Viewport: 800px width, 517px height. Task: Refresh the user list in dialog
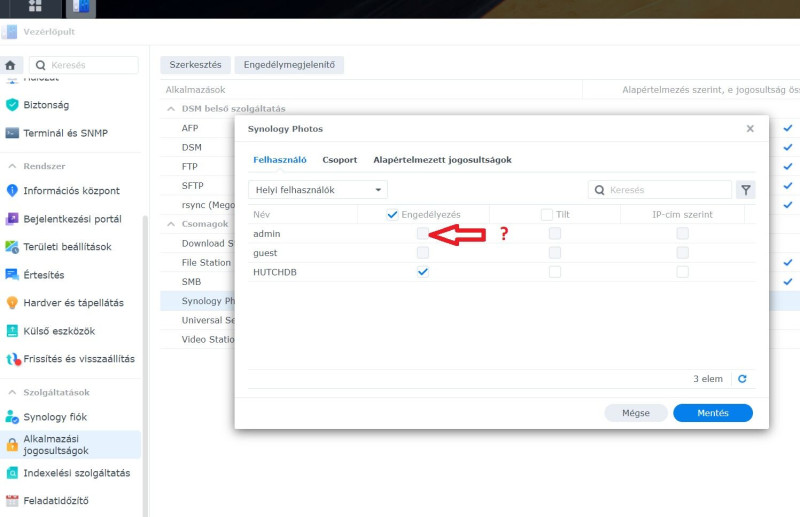(742, 379)
